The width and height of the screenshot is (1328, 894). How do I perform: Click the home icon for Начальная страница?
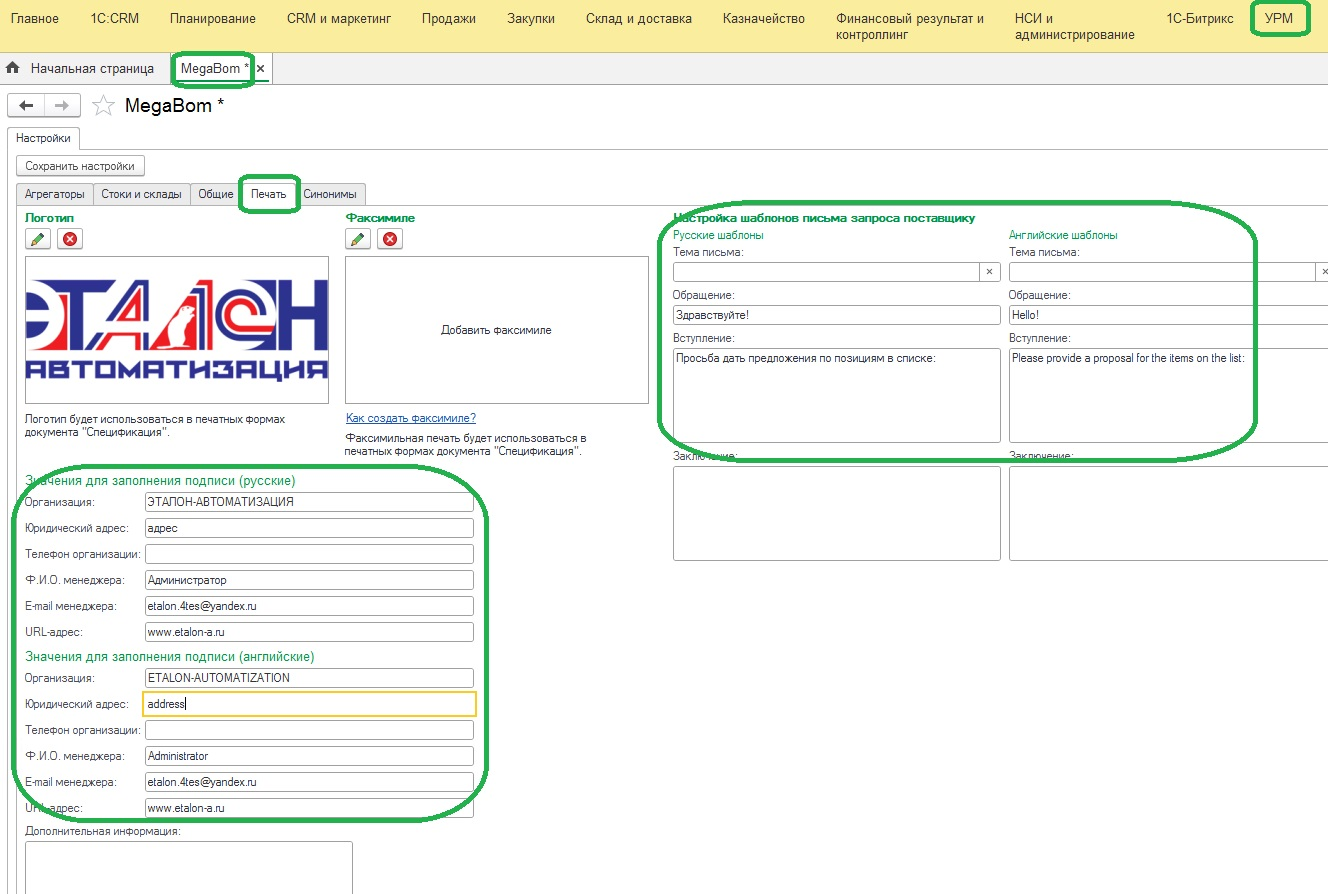13,68
